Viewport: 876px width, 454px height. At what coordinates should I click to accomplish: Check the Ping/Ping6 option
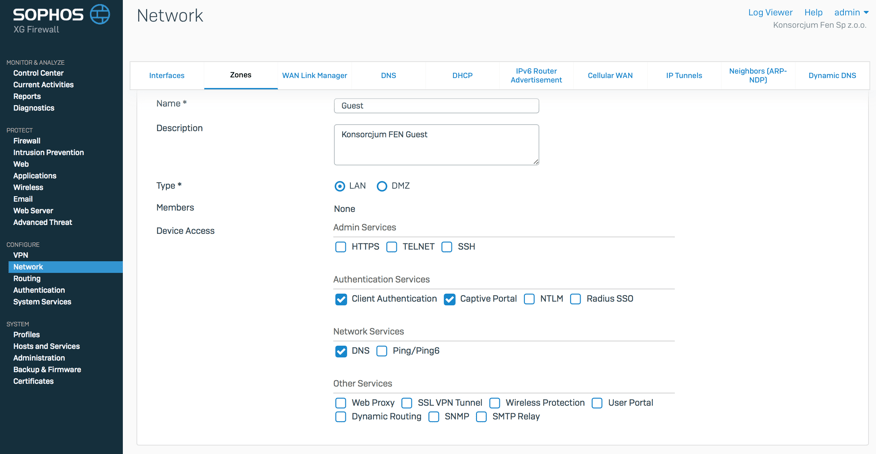(x=382, y=351)
